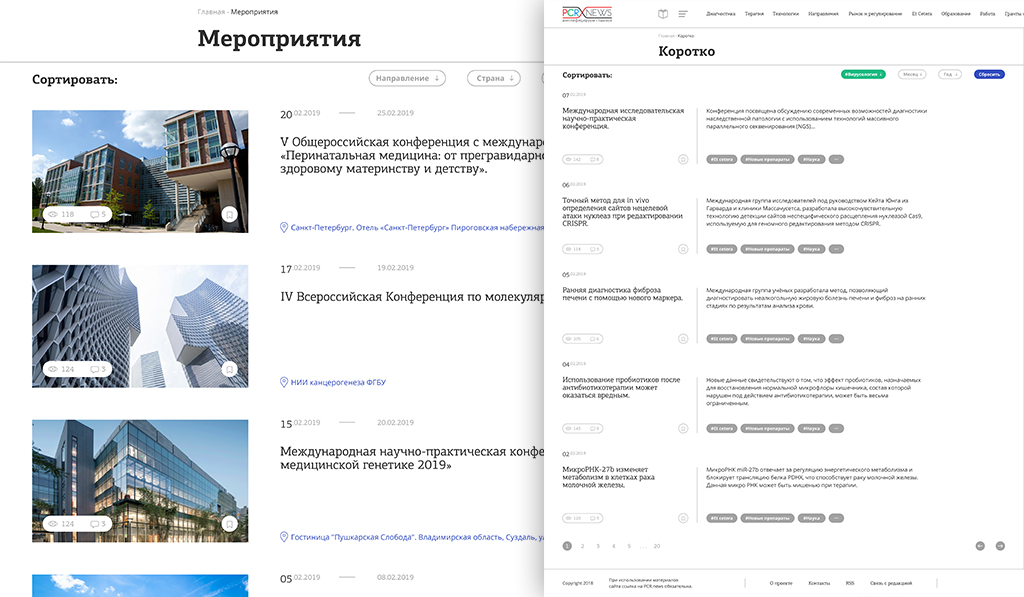Bookmark the фиброза печени news item
This screenshot has width=1024, height=597.
click(683, 338)
